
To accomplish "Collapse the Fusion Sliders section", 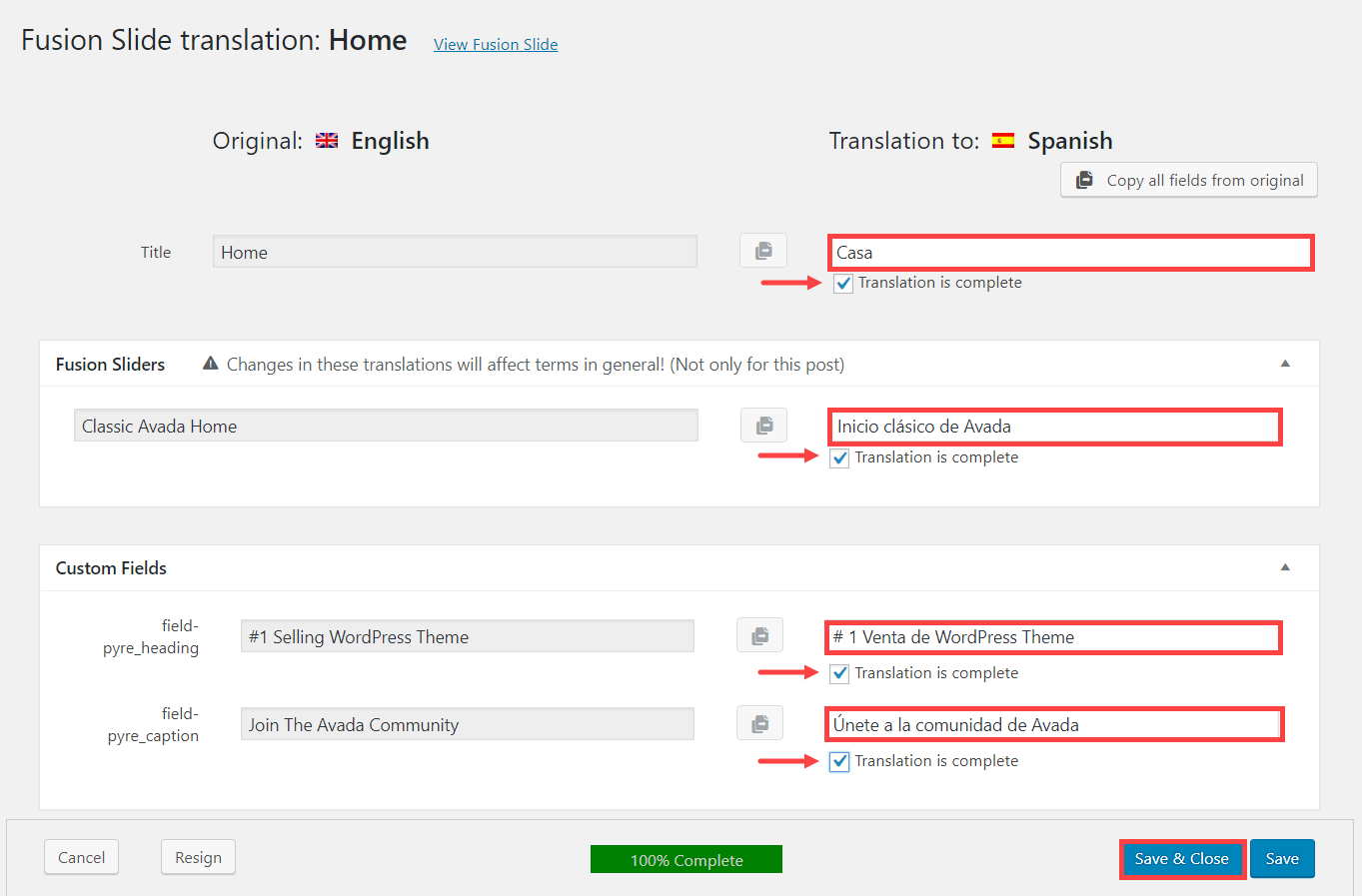I will click(x=1285, y=364).
